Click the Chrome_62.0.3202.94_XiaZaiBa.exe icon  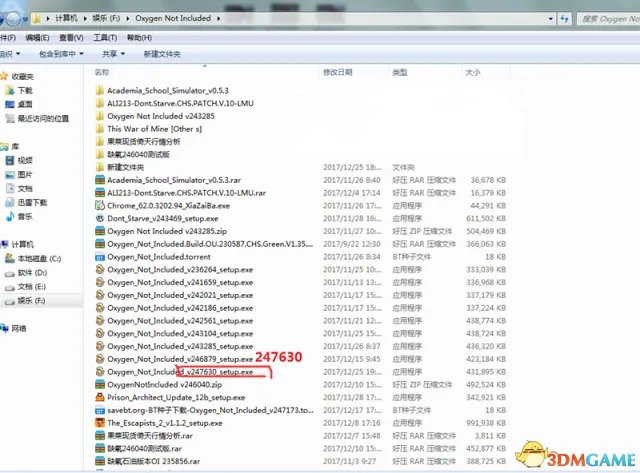[100, 205]
